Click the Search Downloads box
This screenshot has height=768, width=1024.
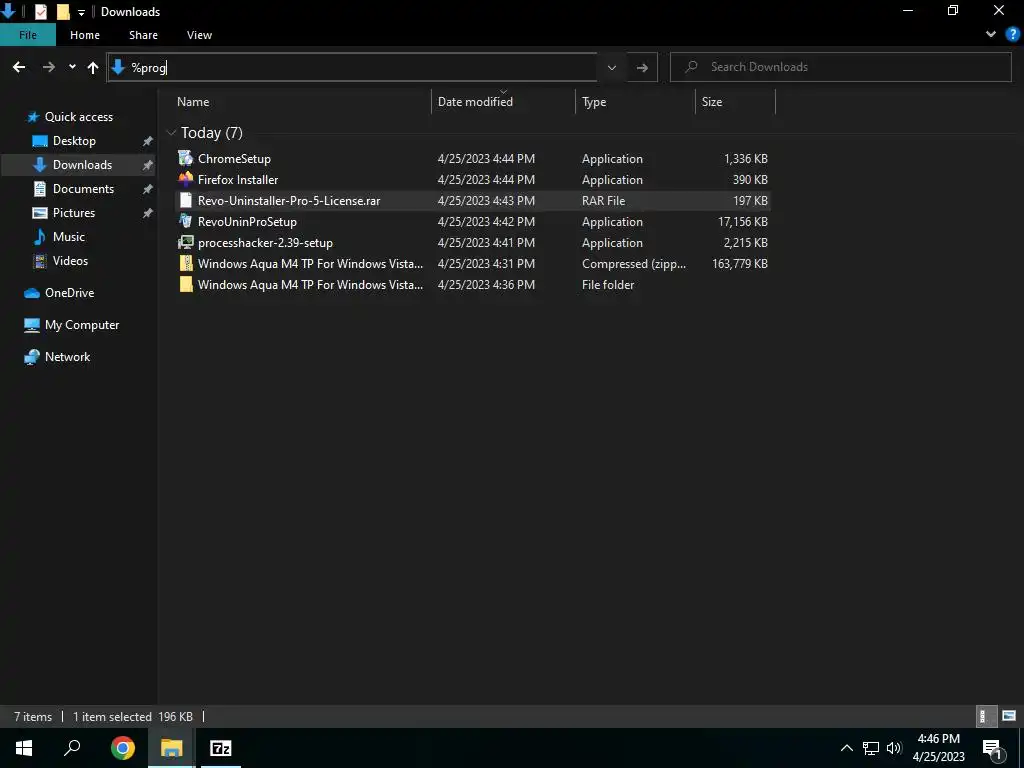[x=840, y=67]
